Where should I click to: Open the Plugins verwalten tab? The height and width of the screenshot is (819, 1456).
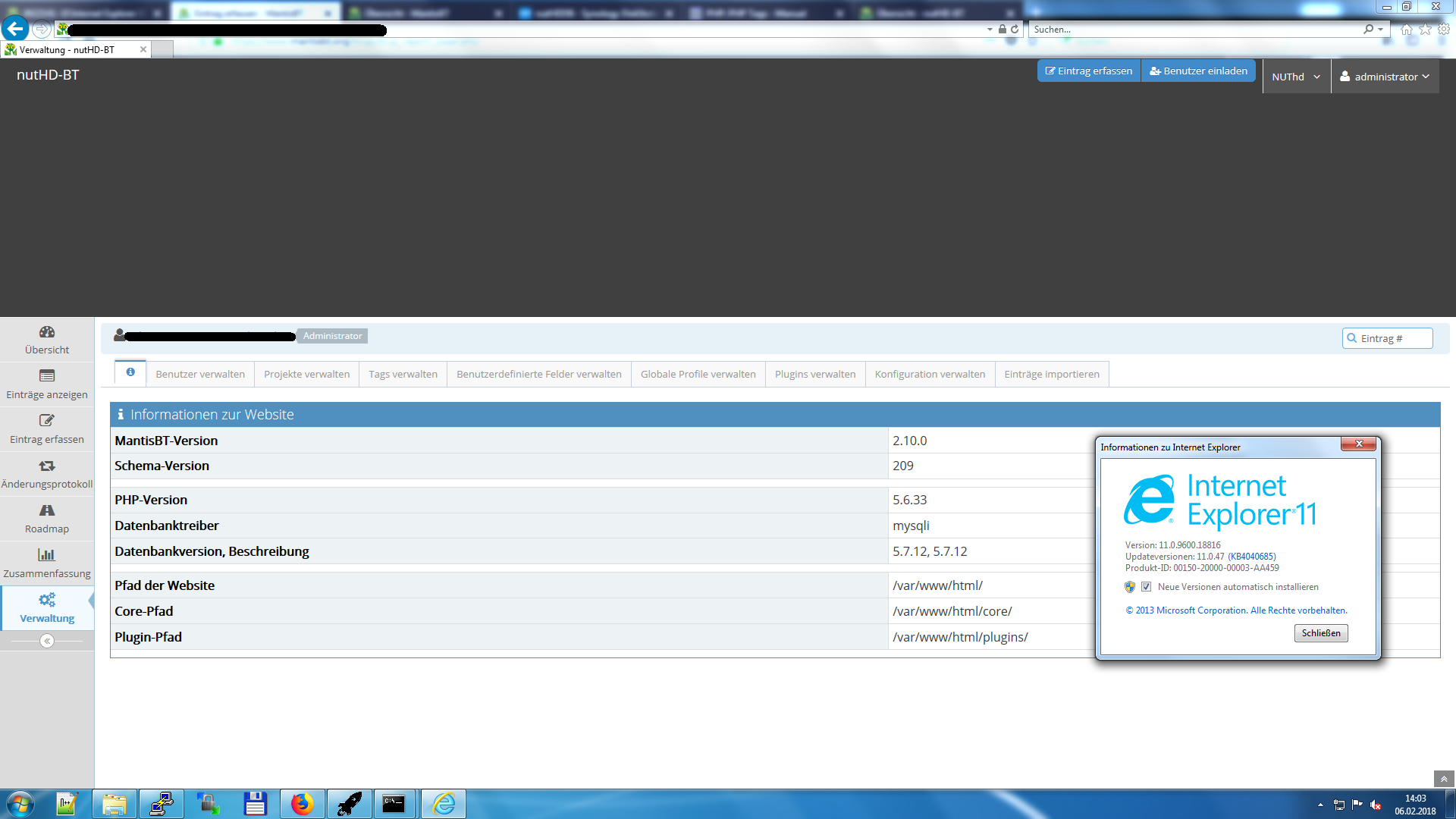coord(815,374)
